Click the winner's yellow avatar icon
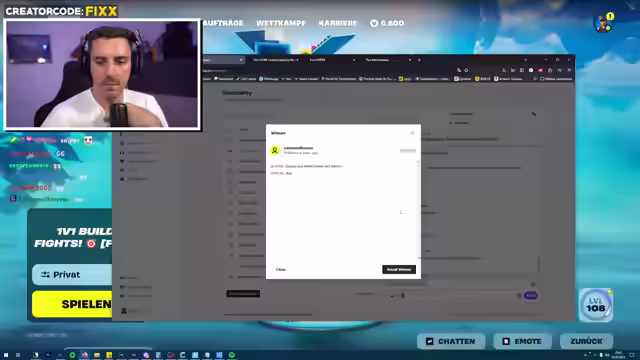640x360 pixels. click(275, 150)
